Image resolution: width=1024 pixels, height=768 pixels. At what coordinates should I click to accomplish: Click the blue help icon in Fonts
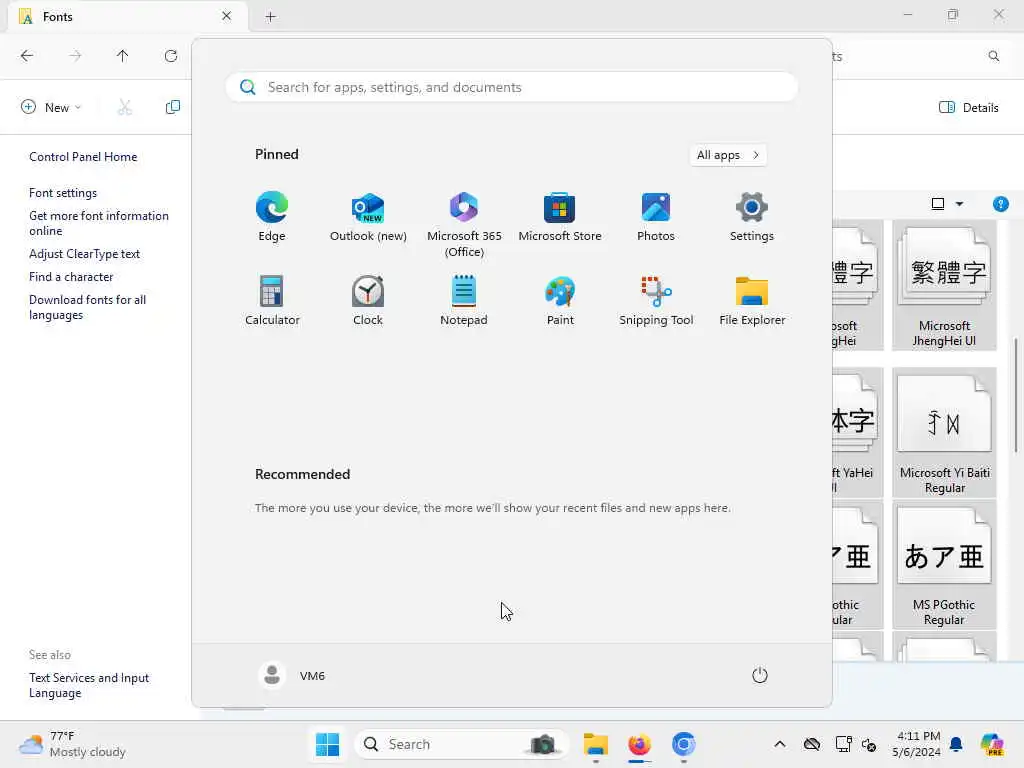point(1000,204)
